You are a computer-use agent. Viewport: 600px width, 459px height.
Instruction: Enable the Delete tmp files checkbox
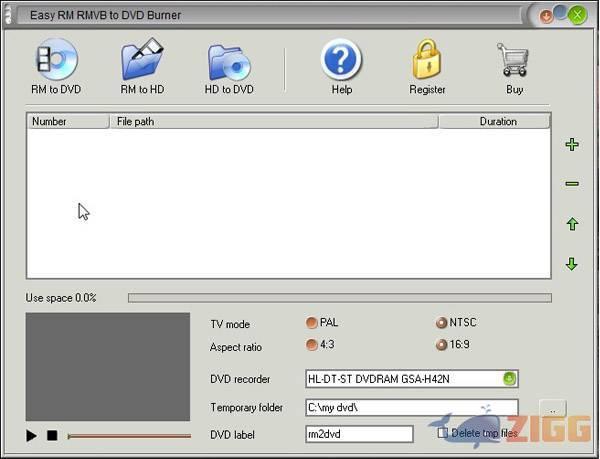pyautogui.click(x=443, y=433)
